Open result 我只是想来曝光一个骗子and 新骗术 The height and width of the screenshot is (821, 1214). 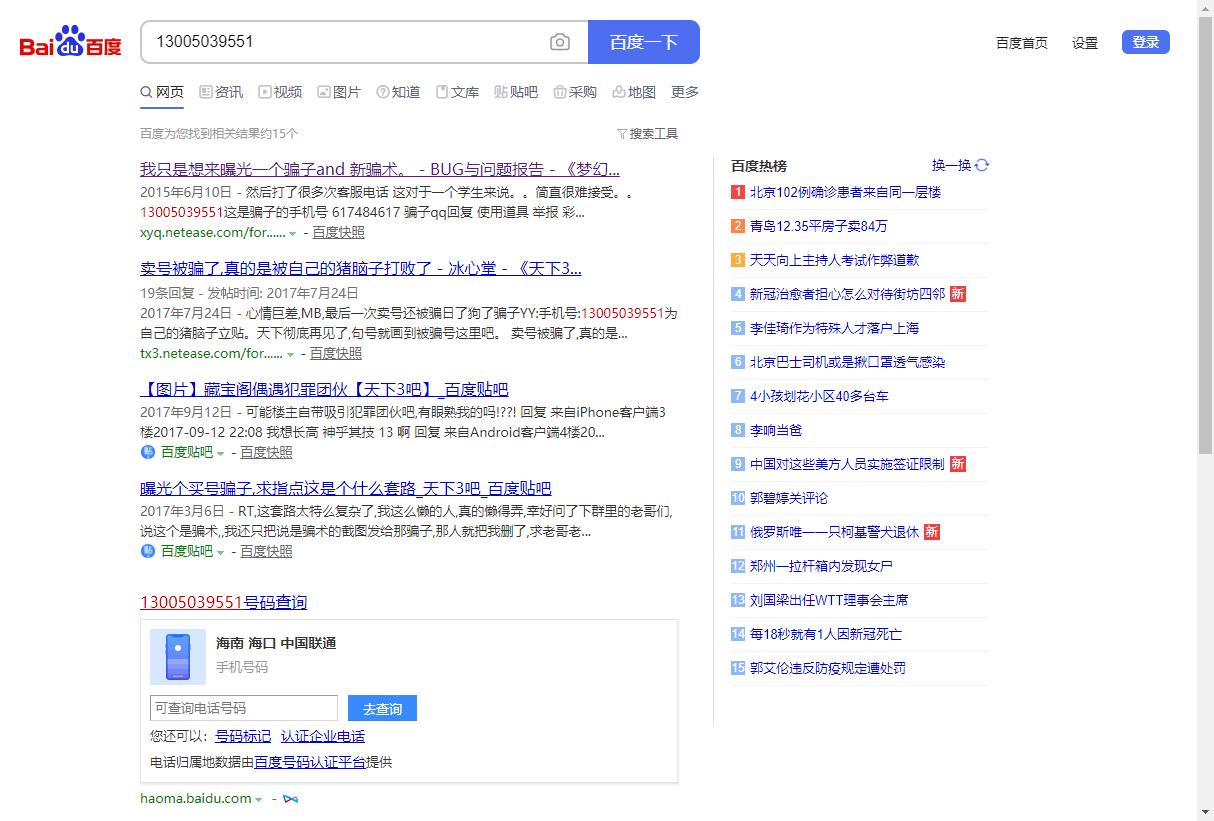[380, 169]
